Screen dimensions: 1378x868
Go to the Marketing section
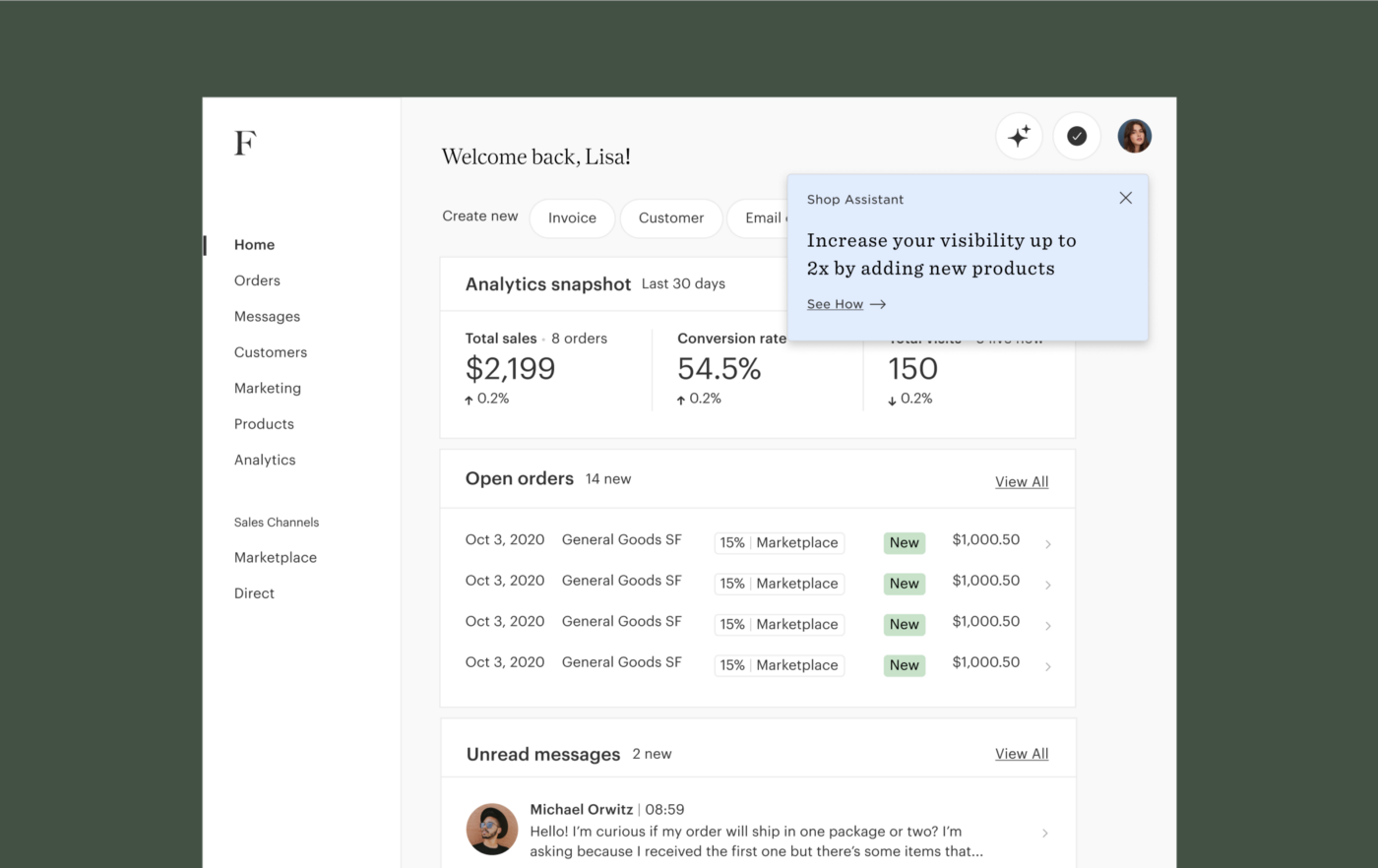(267, 388)
